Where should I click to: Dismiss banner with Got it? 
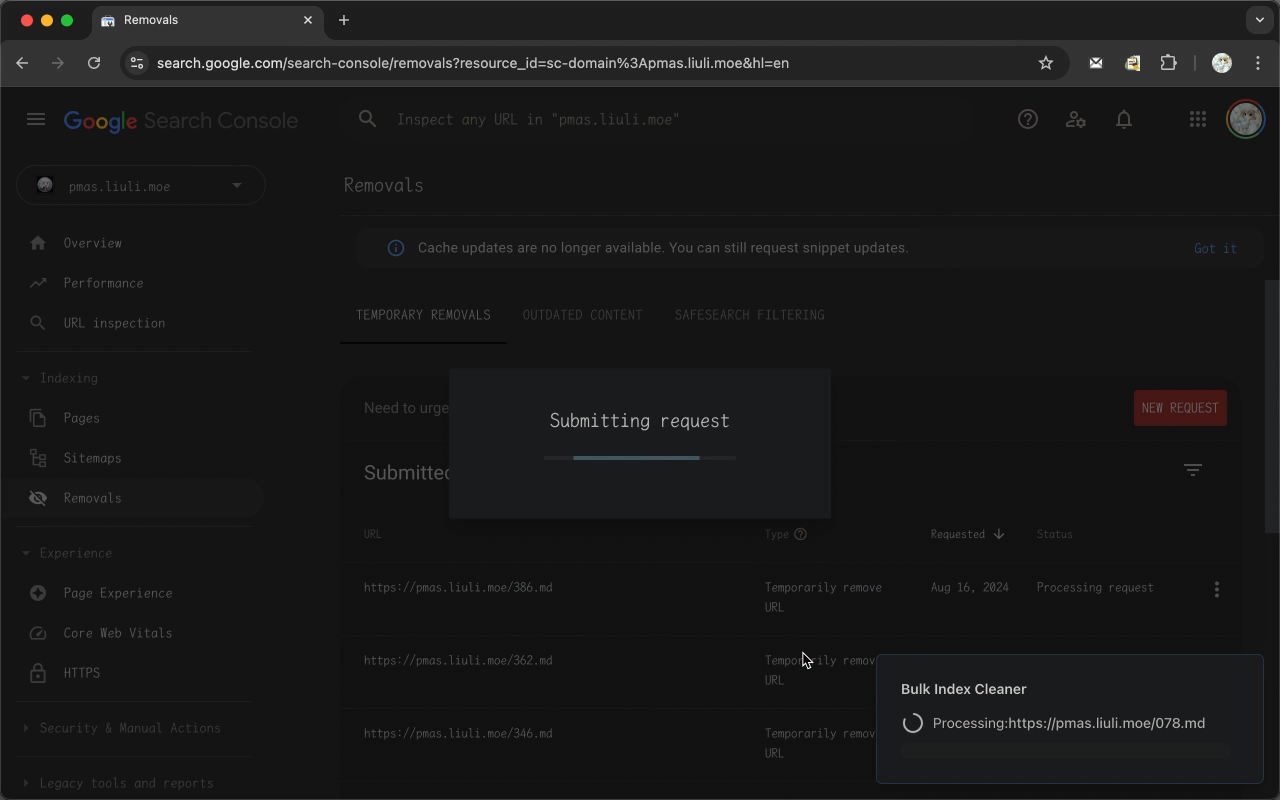[1215, 248]
